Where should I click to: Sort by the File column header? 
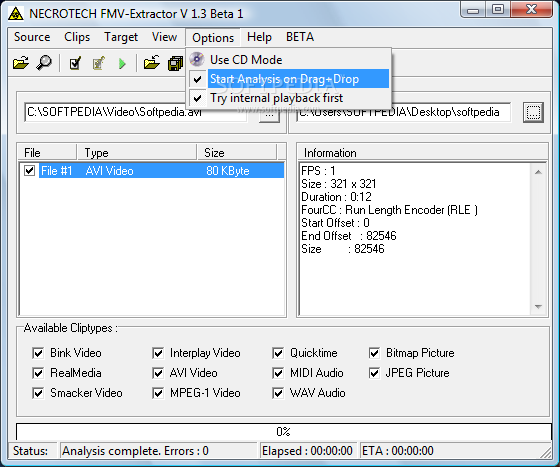point(48,153)
